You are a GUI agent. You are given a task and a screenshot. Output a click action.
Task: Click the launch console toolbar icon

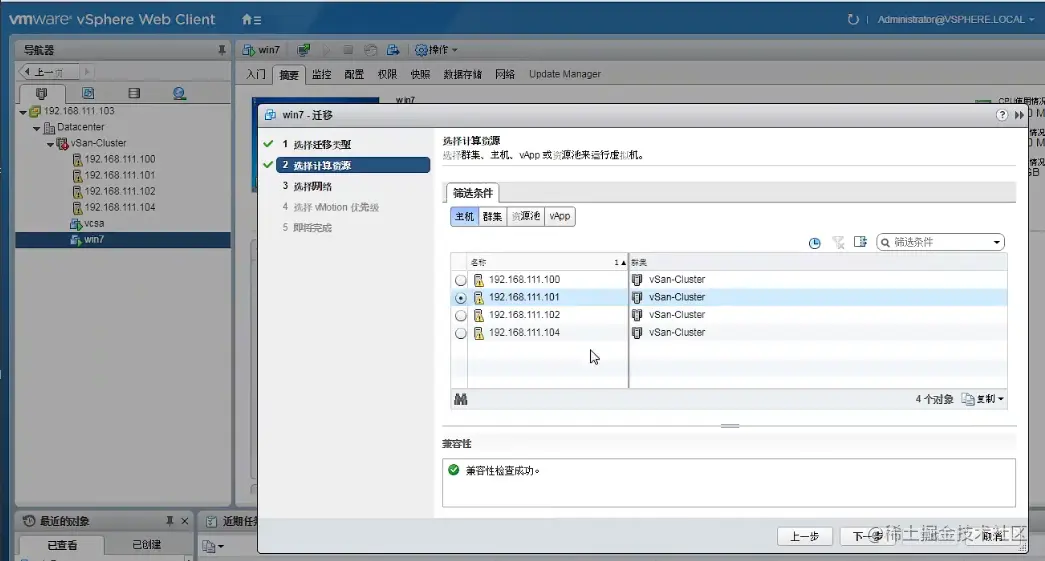[303, 50]
